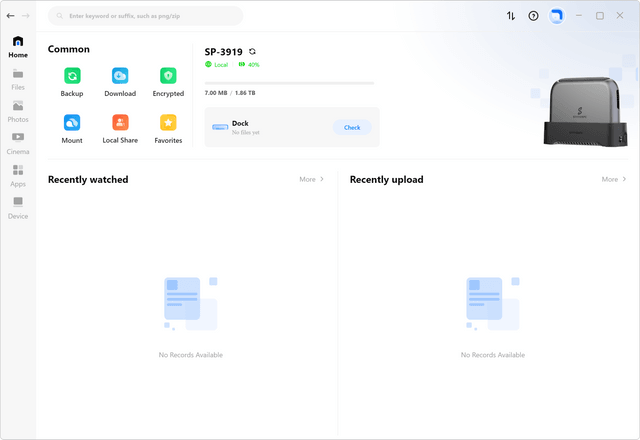Maximize the application window
This screenshot has width=640, height=440.
(x=600, y=16)
